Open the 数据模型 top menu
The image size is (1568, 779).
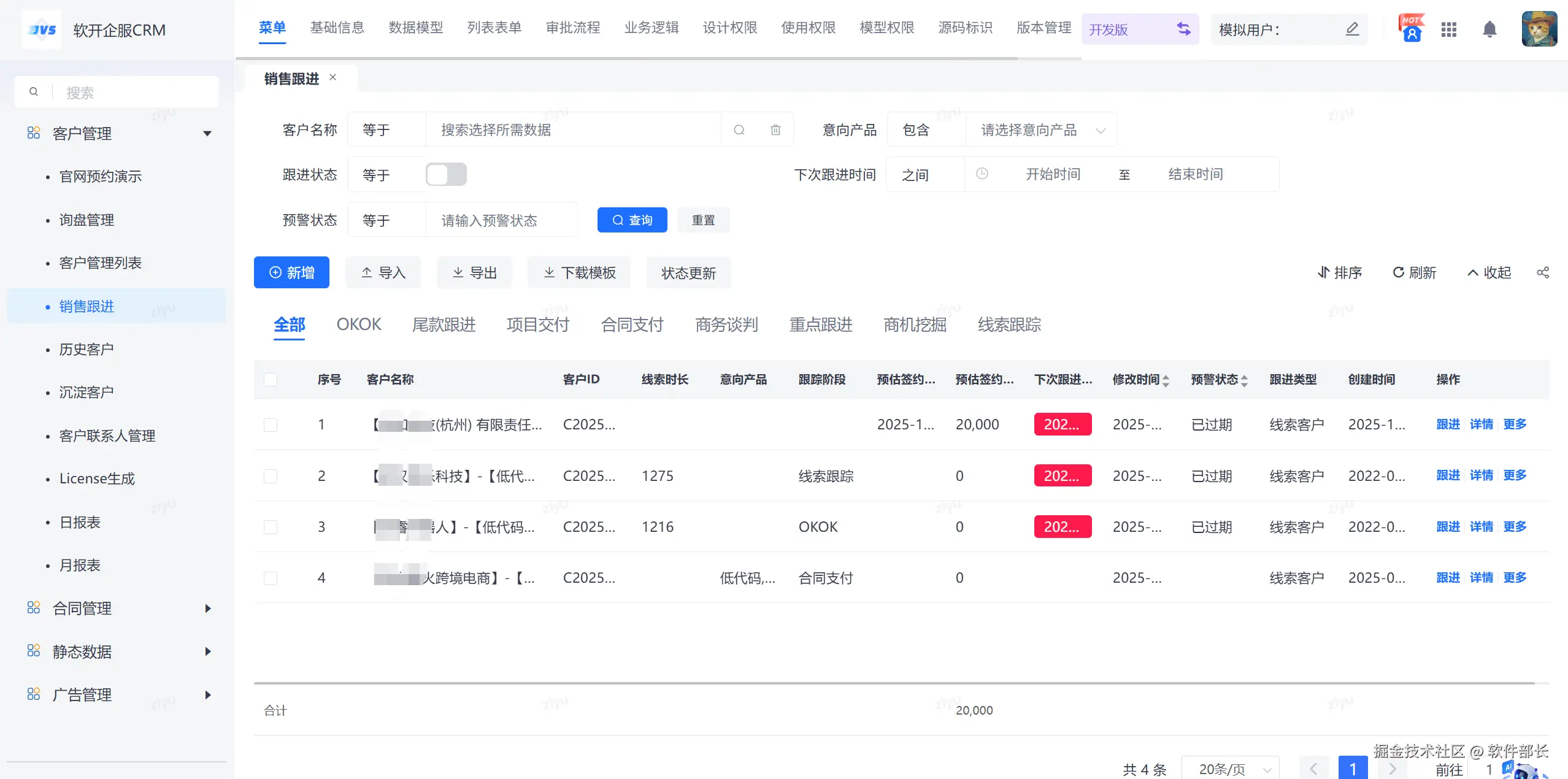coord(415,28)
